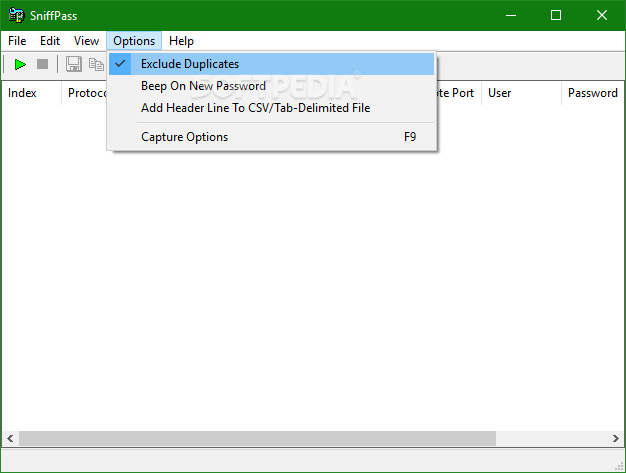
Task: Click the horizontal scrollbar thumb
Action: click(x=258, y=439)
